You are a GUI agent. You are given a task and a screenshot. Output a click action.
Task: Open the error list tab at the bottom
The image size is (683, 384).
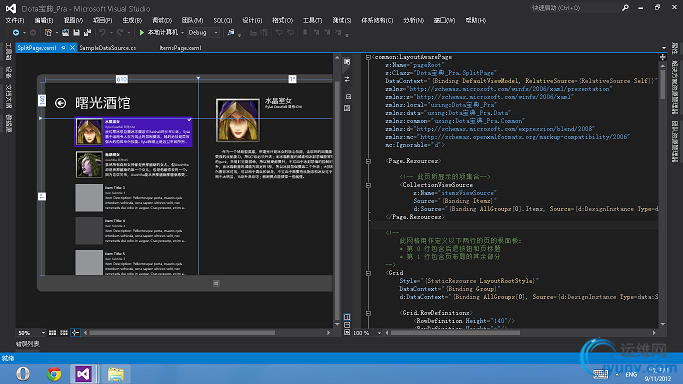(27, 344)
